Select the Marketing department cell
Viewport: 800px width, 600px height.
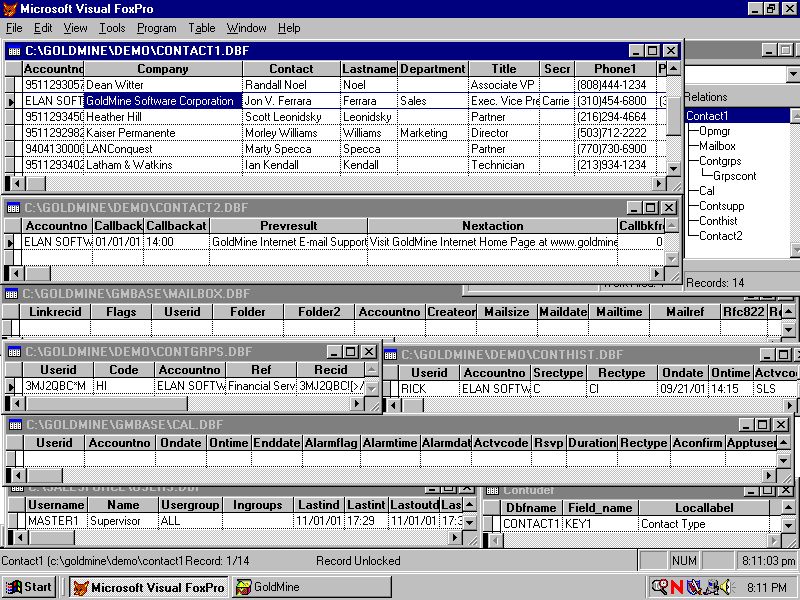tap(433, 133)
